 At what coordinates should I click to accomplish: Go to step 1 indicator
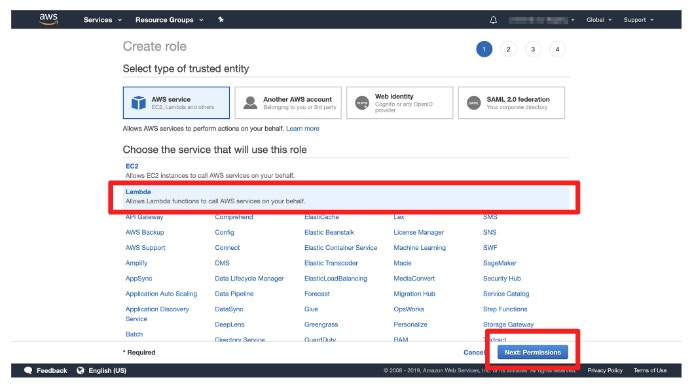(484, 49)
